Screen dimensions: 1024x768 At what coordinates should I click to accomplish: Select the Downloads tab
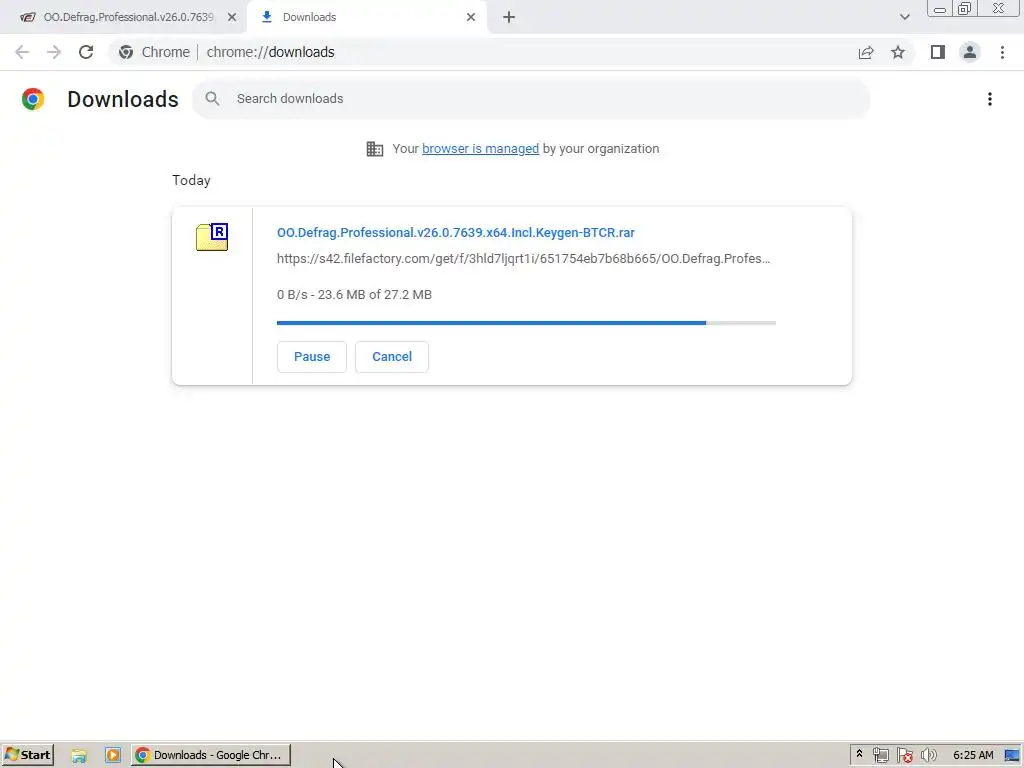[368, 17]
